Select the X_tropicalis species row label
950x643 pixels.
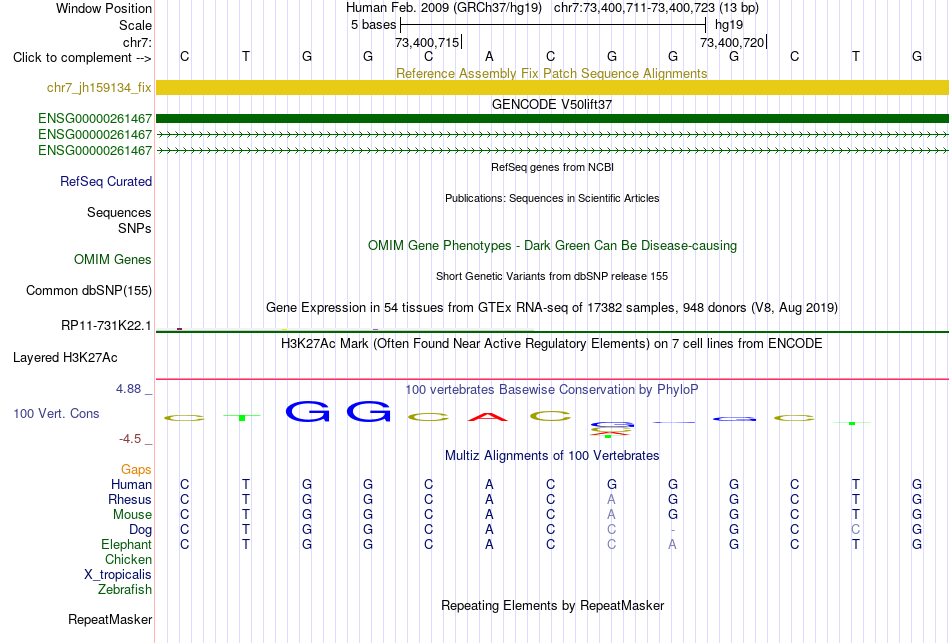tap(118, 575)
